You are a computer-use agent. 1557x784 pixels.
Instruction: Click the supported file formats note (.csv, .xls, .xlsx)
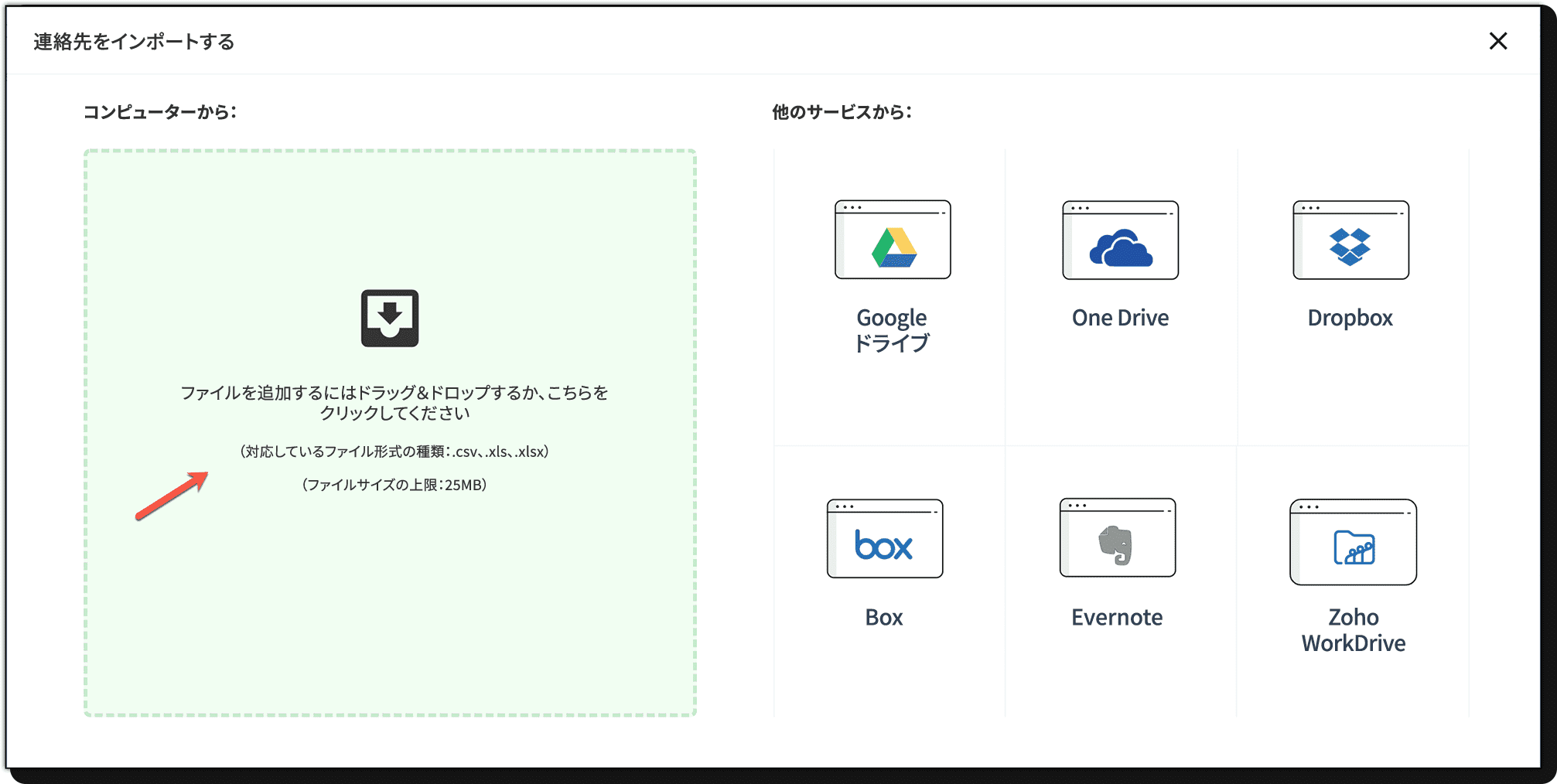point(394,452)
